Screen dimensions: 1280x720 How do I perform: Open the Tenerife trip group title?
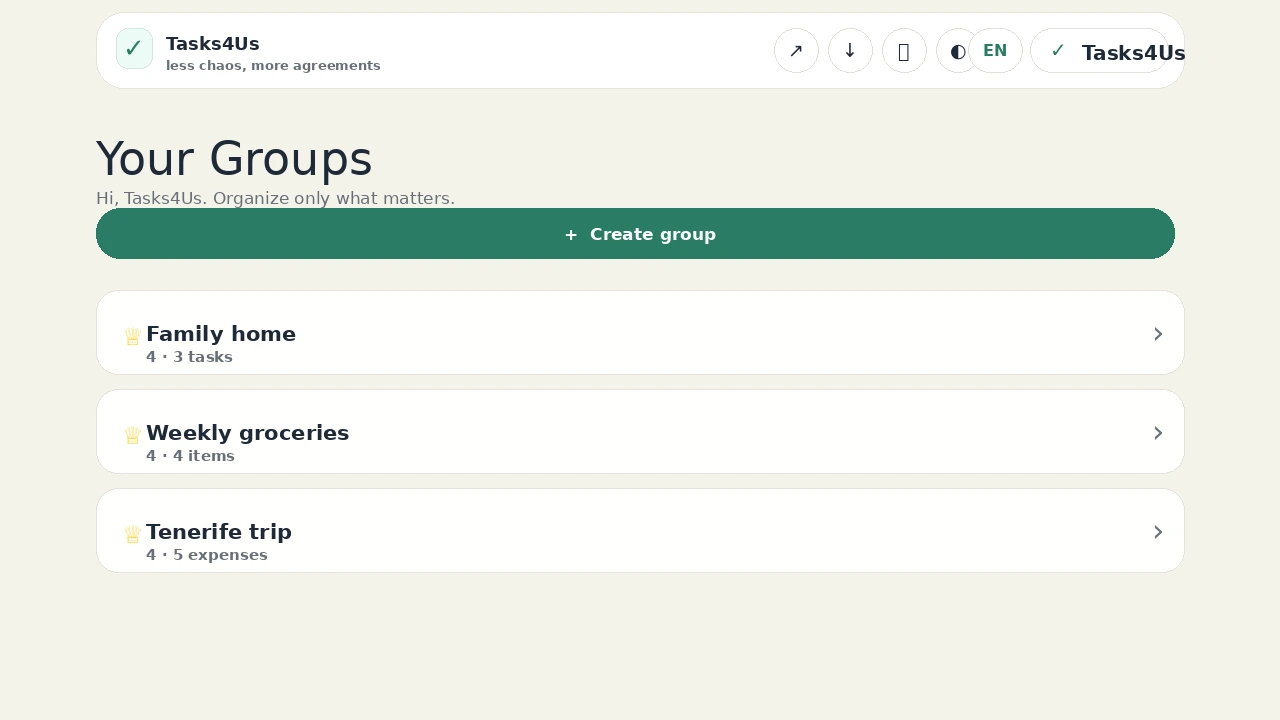point(219,532)
